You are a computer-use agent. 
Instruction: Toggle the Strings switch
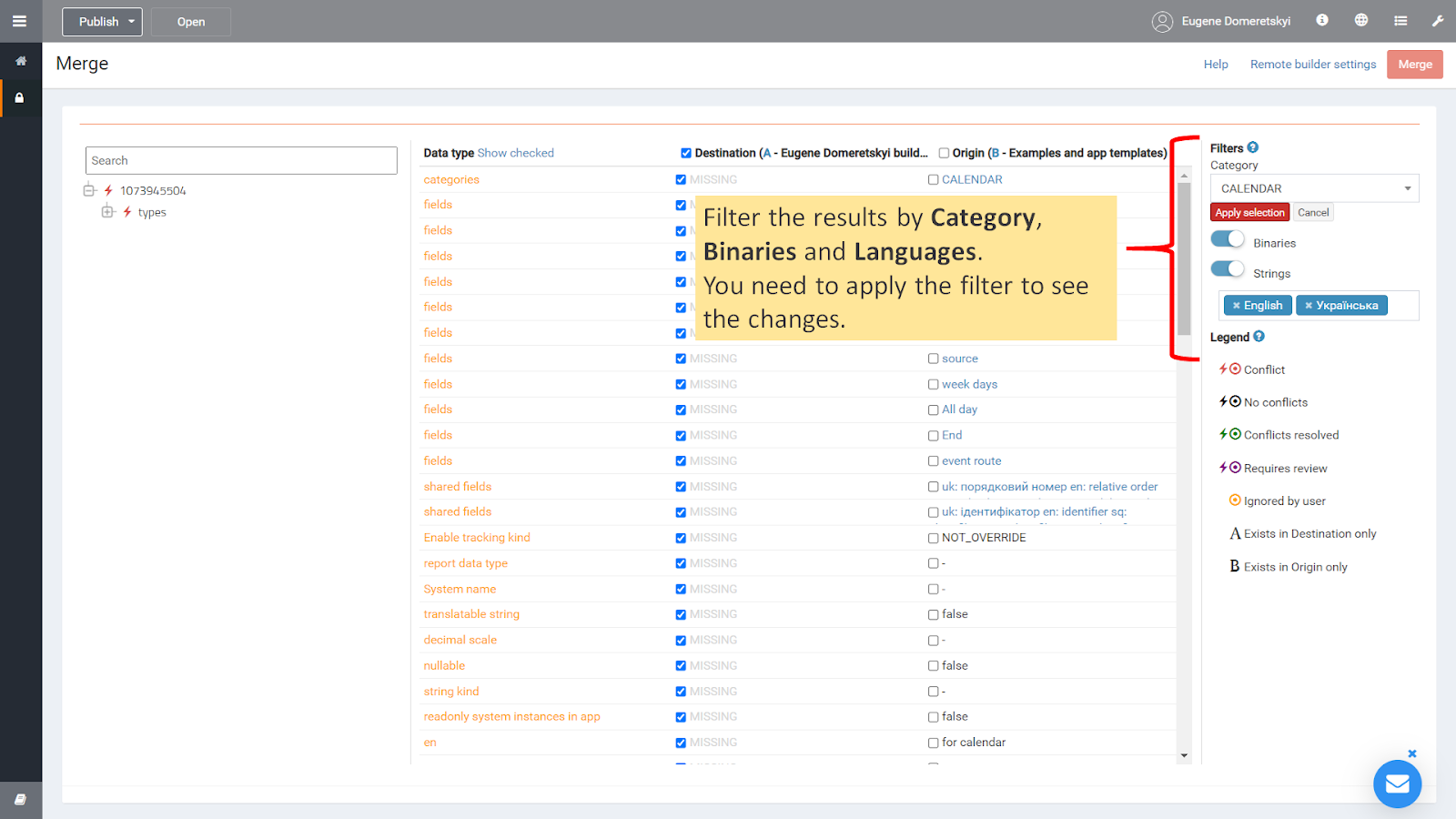[1228, 269]
